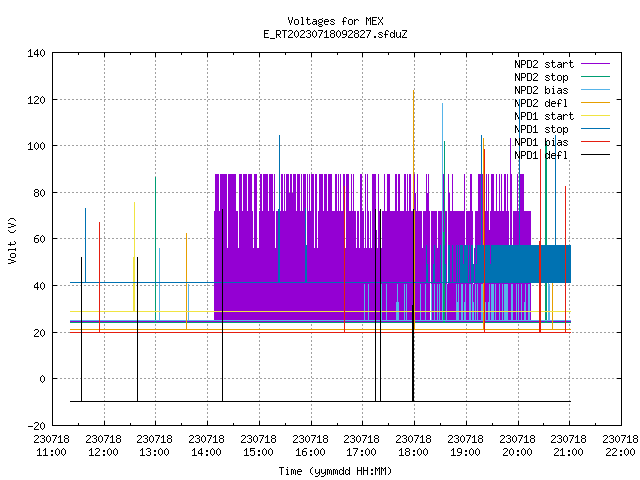Click the 'NPD2 stop' legend label
This screenshot has height=480, width=640.
[x=541, y=77]
